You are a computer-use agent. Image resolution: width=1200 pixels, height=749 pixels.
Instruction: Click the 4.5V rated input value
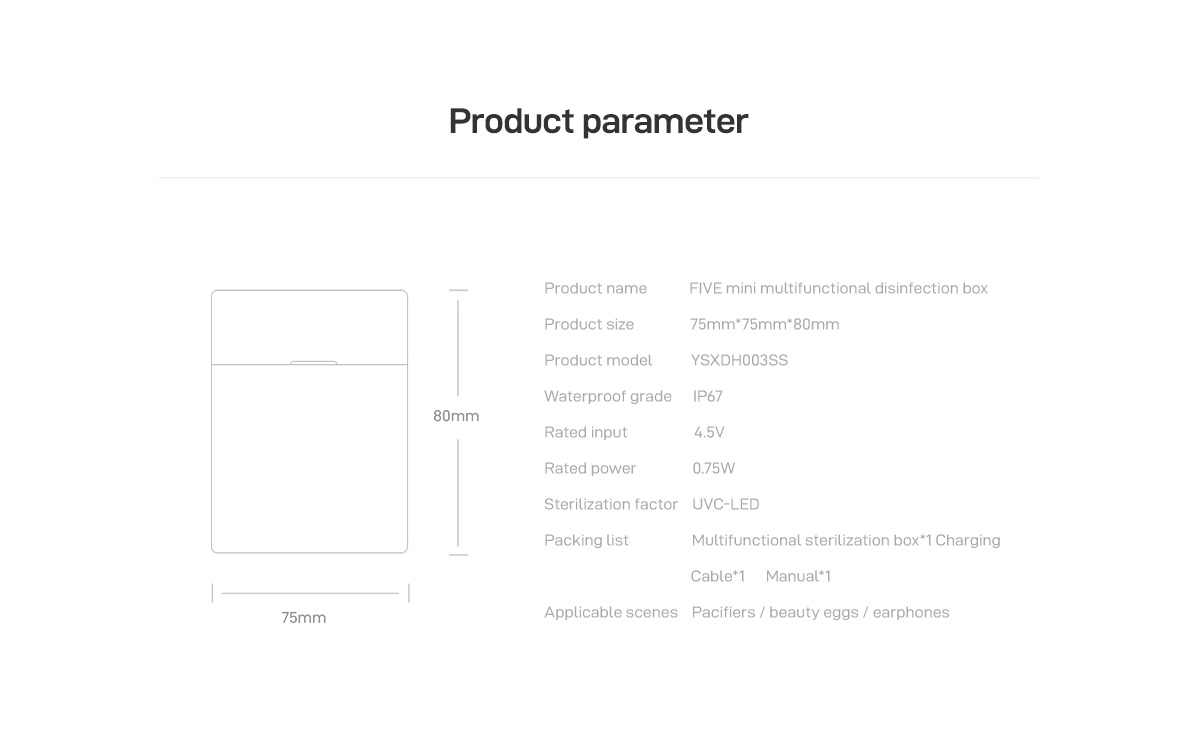[709, 432]
